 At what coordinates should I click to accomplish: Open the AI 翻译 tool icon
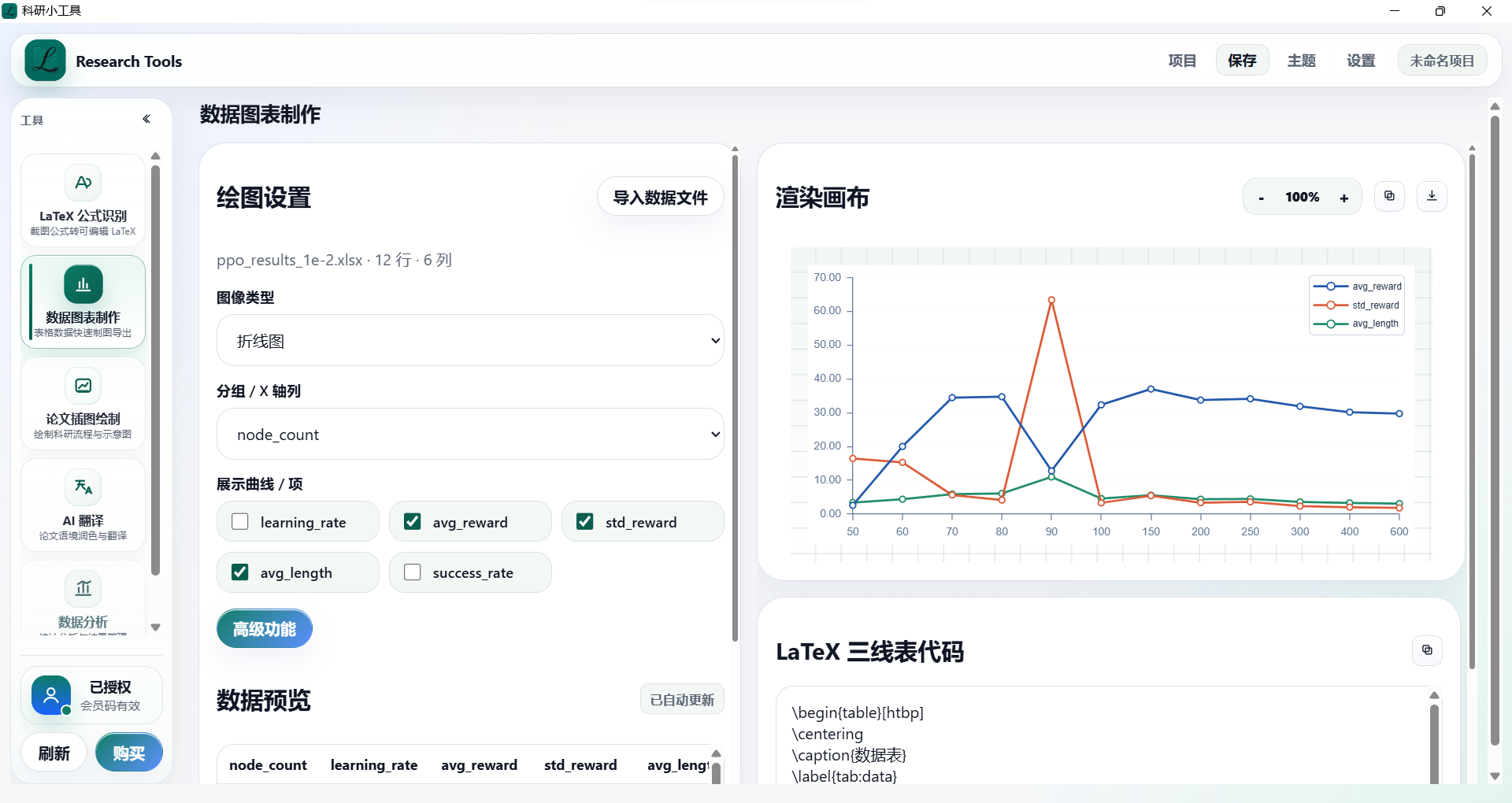[83, 487]
